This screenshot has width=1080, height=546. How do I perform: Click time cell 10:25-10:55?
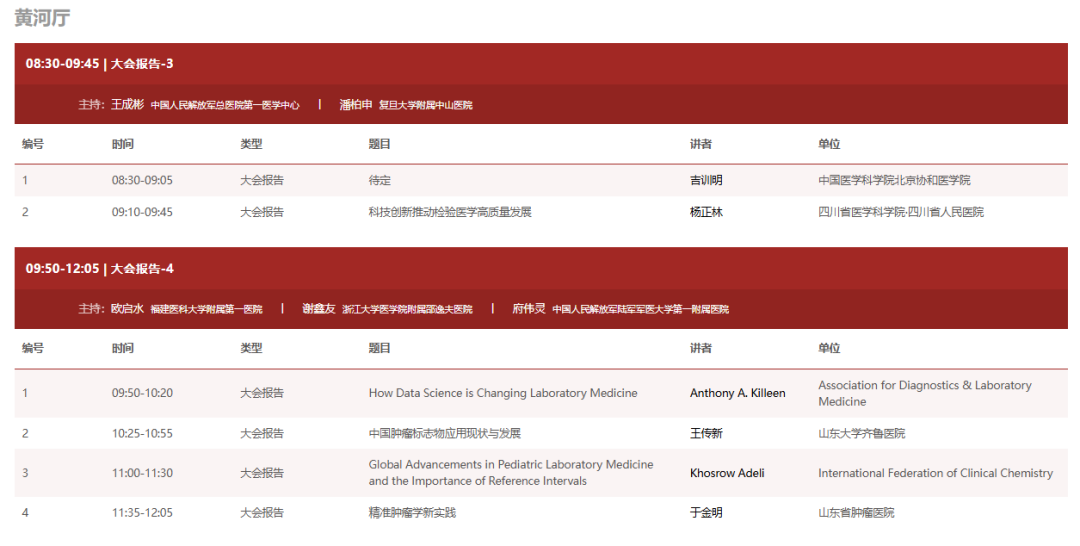tap(143, 433)
